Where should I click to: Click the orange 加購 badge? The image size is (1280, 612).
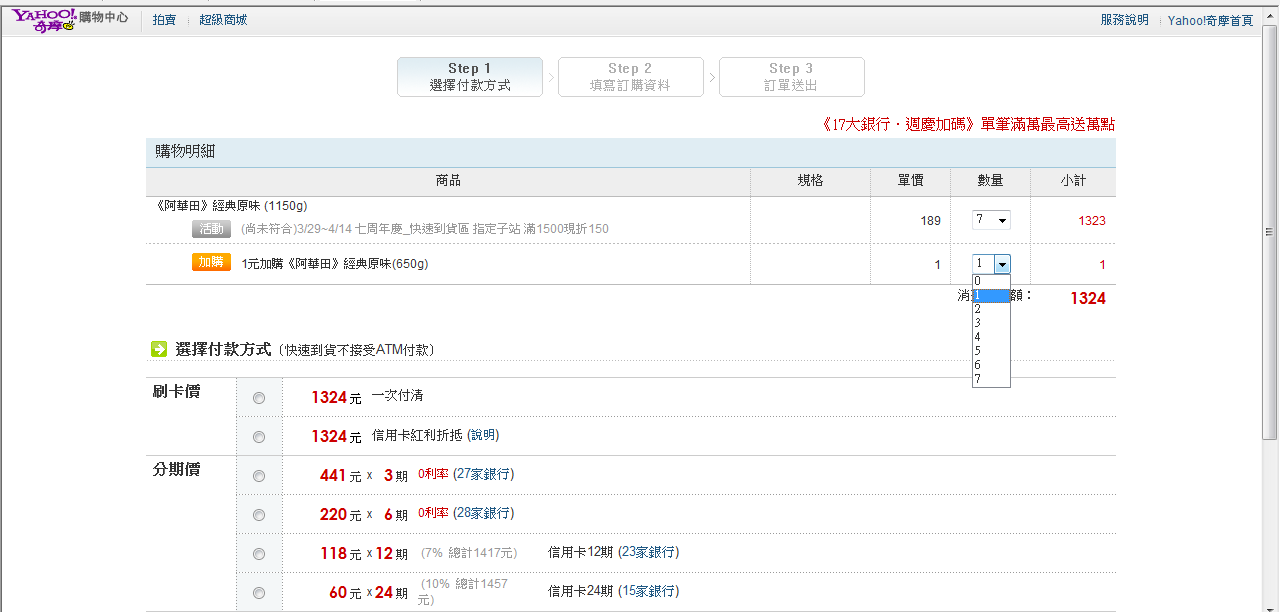tap(212, 263)
